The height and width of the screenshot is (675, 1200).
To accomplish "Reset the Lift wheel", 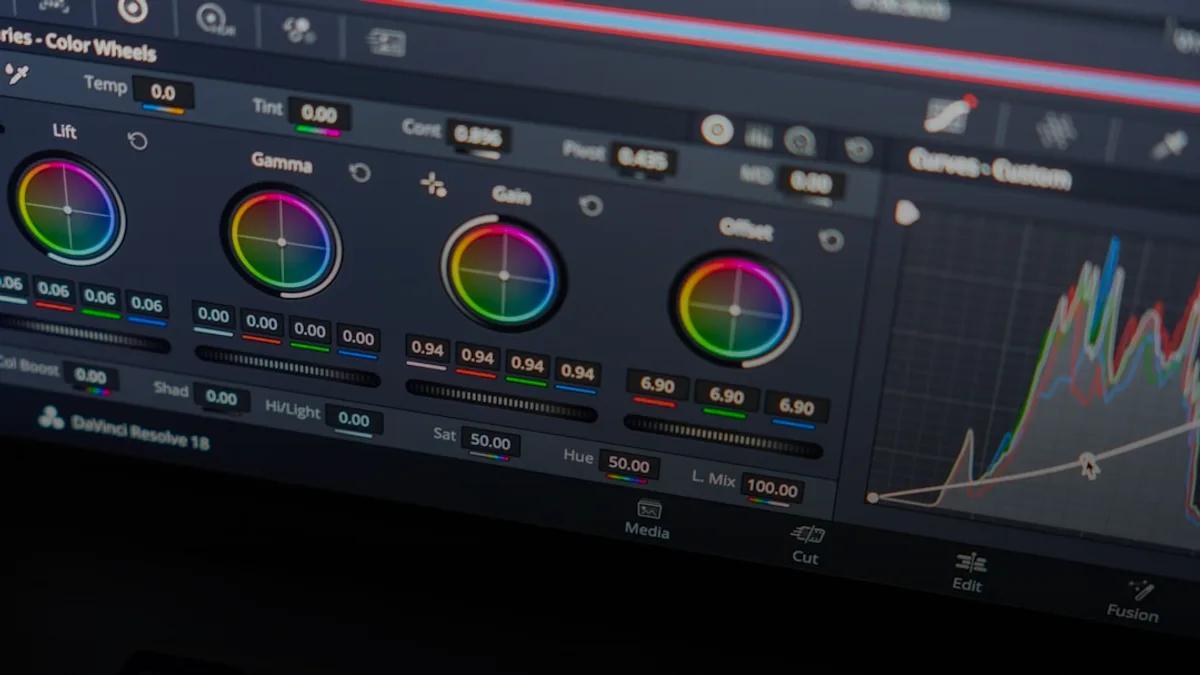I will click(x=138, y=141).
